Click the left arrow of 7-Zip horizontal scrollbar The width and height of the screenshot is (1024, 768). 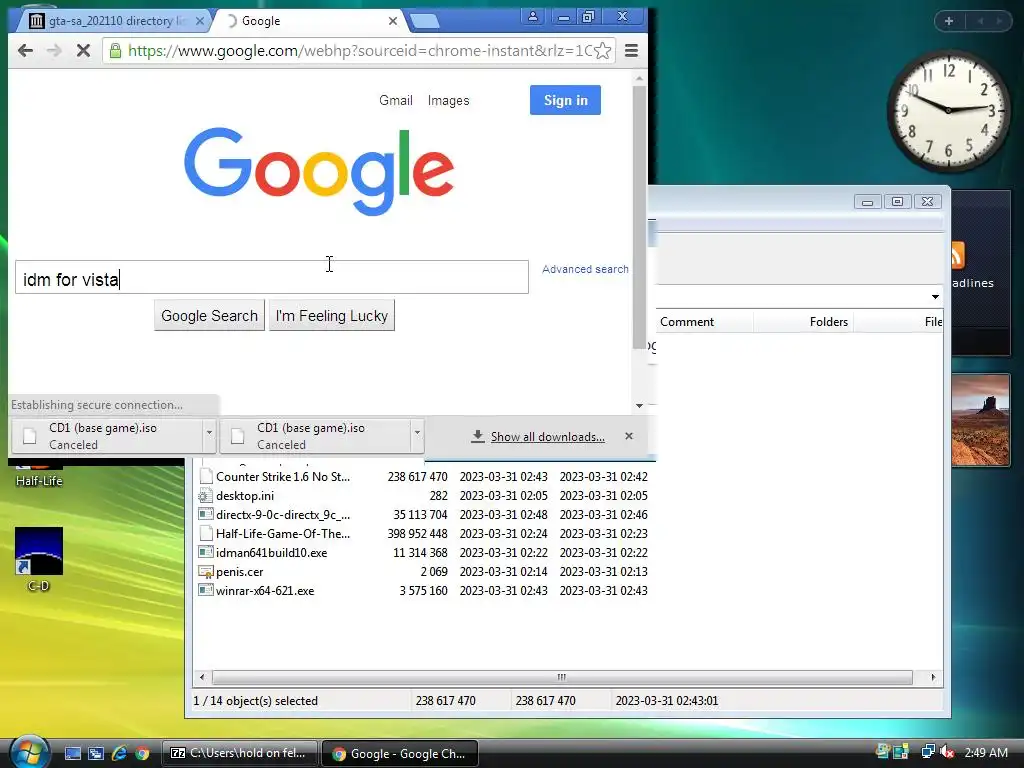coord(202,677)
